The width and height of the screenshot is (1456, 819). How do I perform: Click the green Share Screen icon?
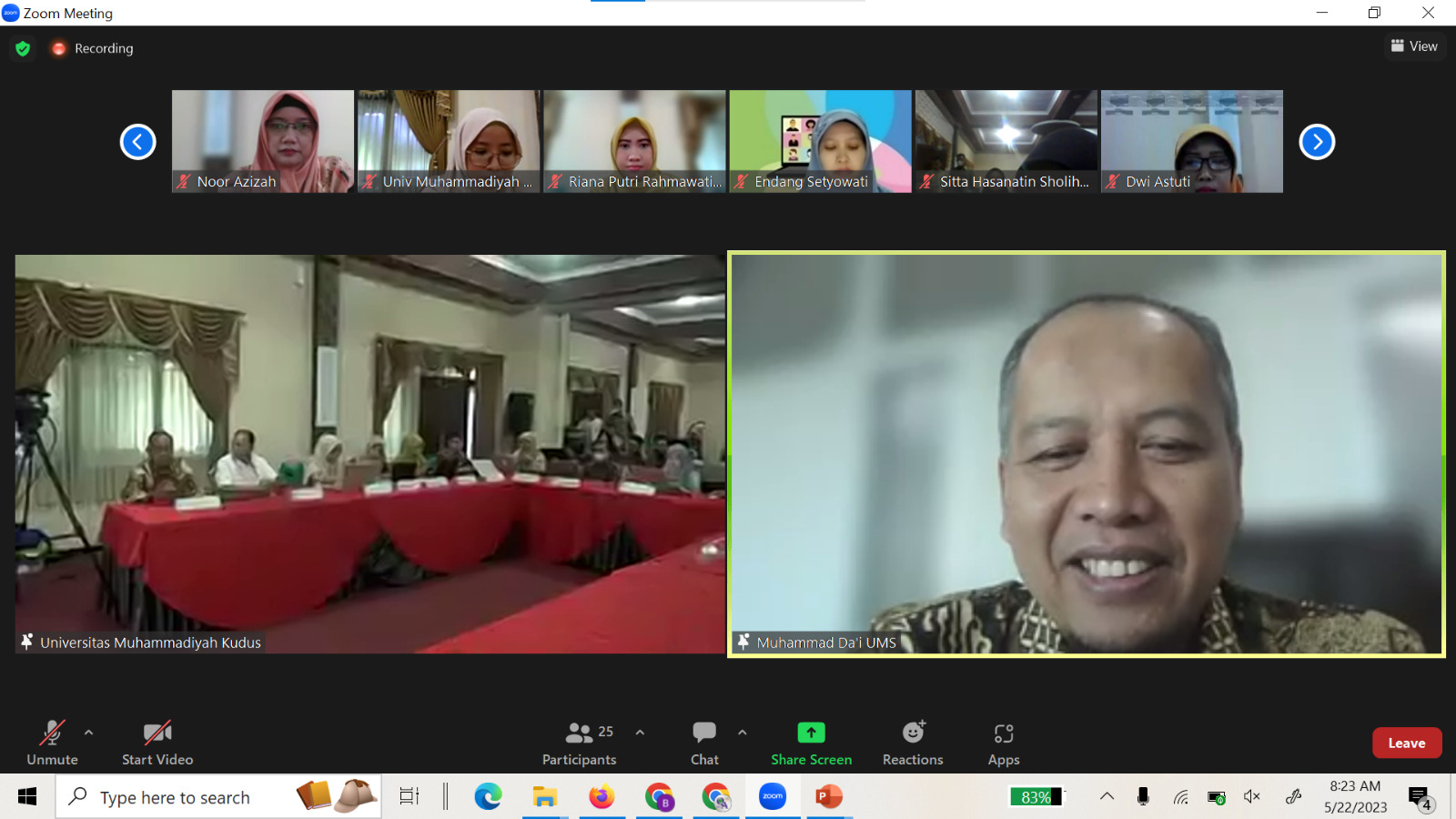(x=811, y=733)
